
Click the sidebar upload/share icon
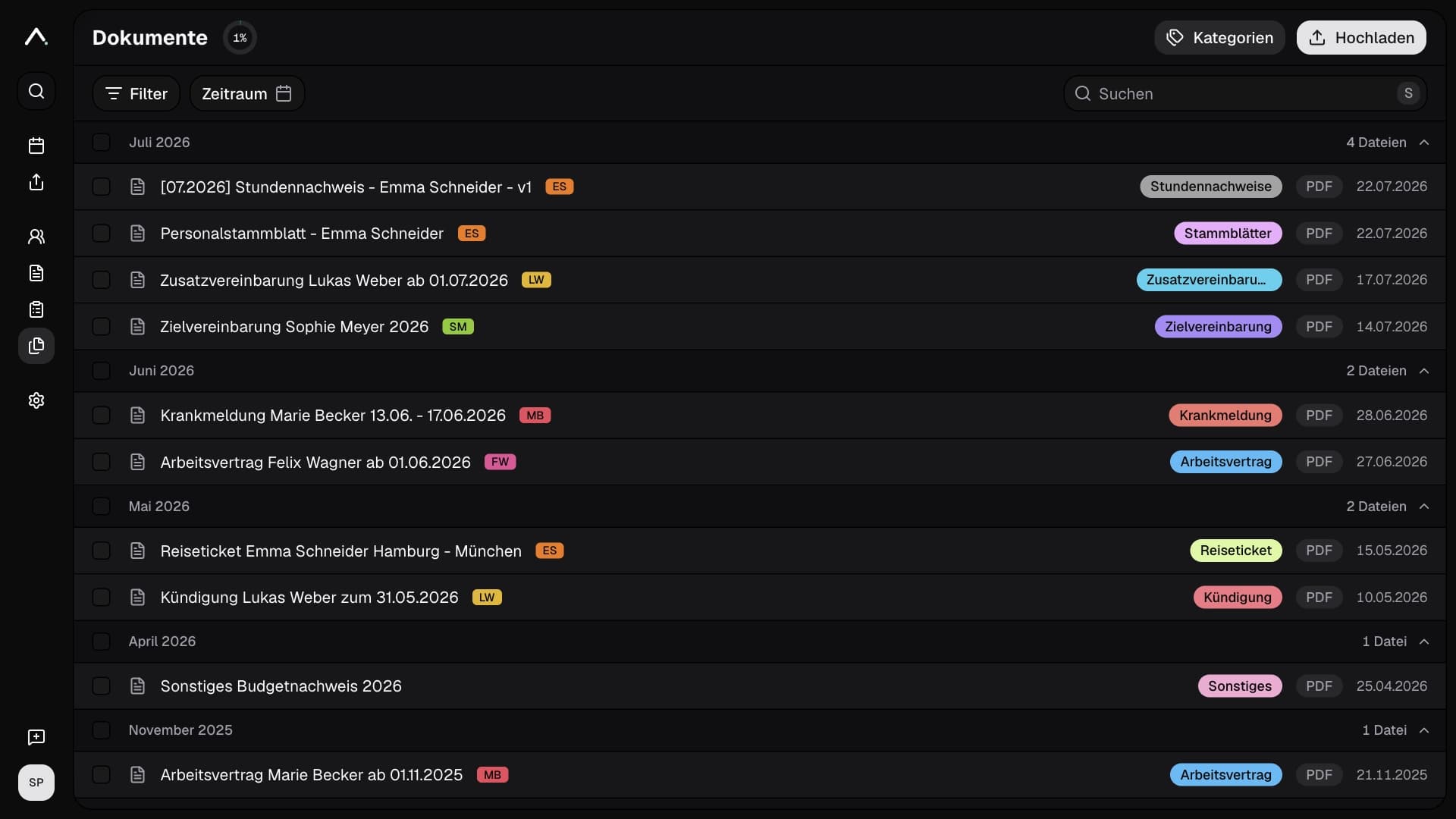point(36,182)
